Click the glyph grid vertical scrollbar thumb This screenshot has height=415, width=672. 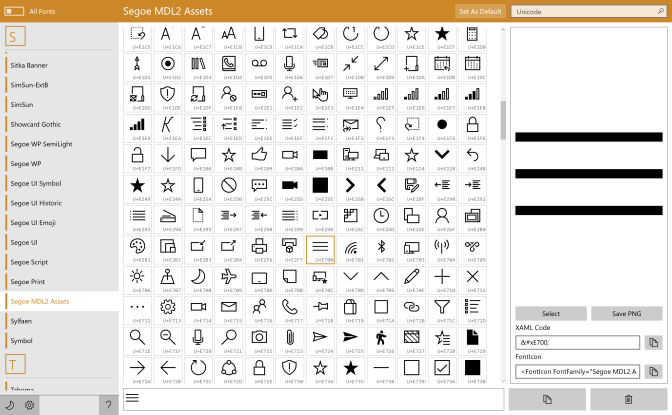click(x=503, y=120)
